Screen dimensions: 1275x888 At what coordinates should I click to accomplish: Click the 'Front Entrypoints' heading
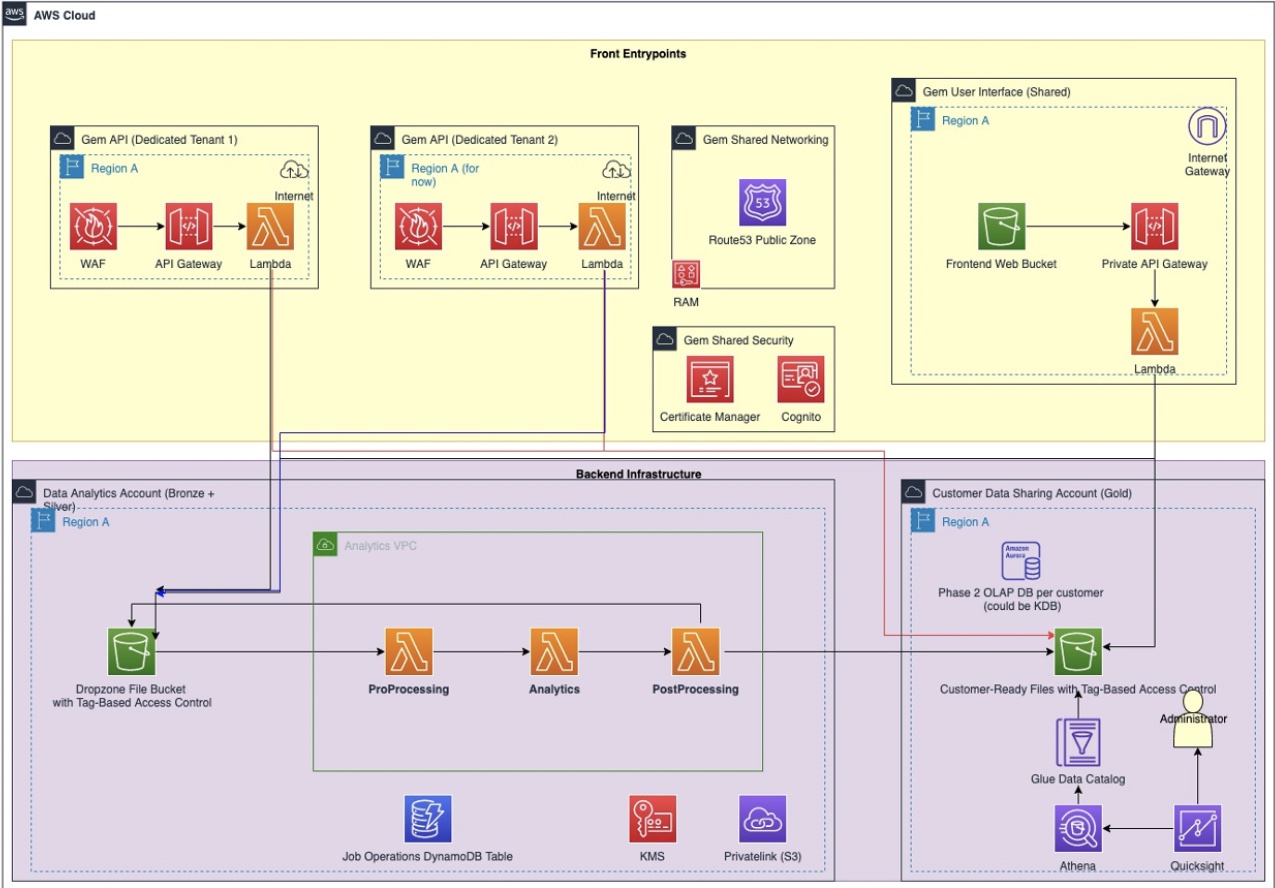pyautogui.click(x=638, y=54)
